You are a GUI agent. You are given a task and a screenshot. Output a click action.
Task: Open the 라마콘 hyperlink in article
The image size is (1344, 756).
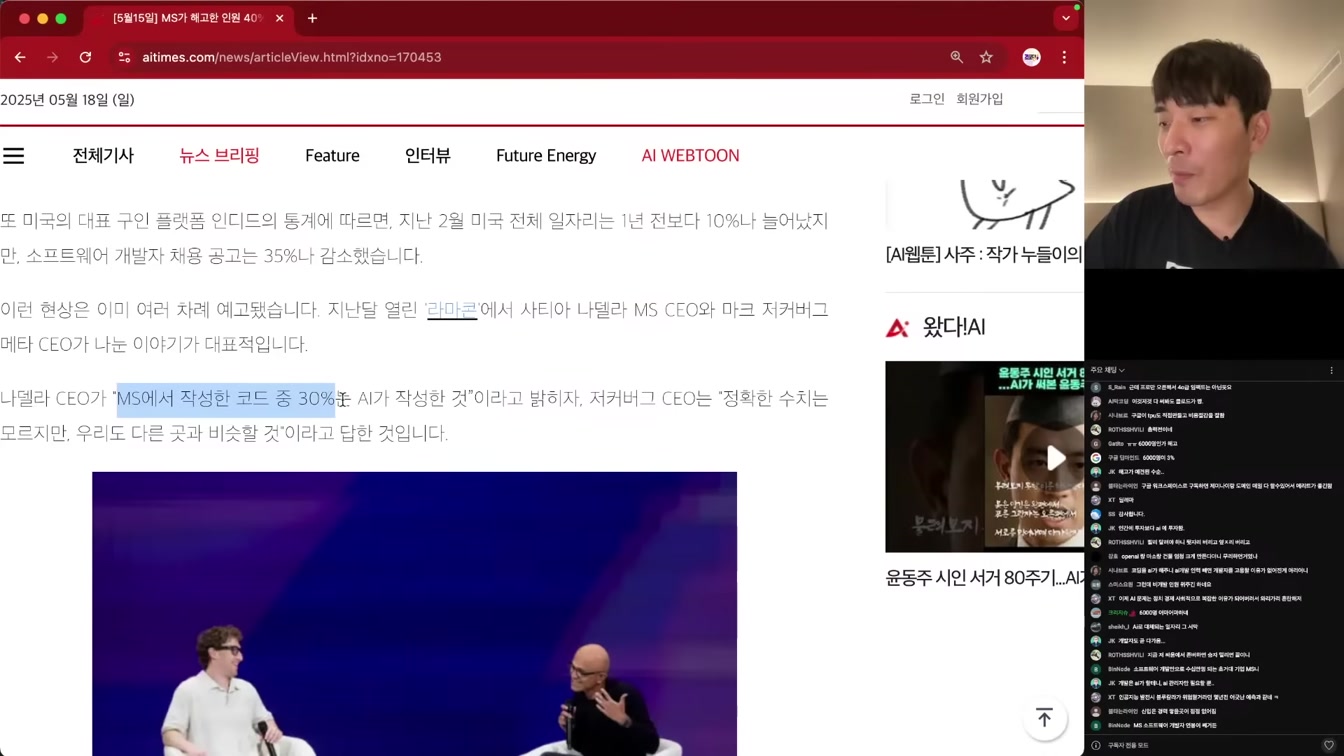452,310
